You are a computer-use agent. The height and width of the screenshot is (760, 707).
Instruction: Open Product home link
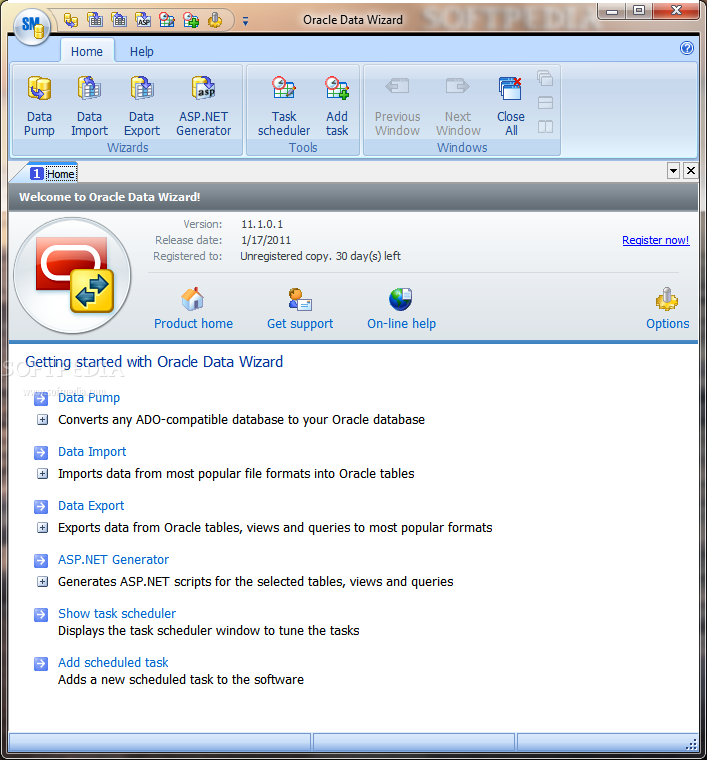point(193,323)
